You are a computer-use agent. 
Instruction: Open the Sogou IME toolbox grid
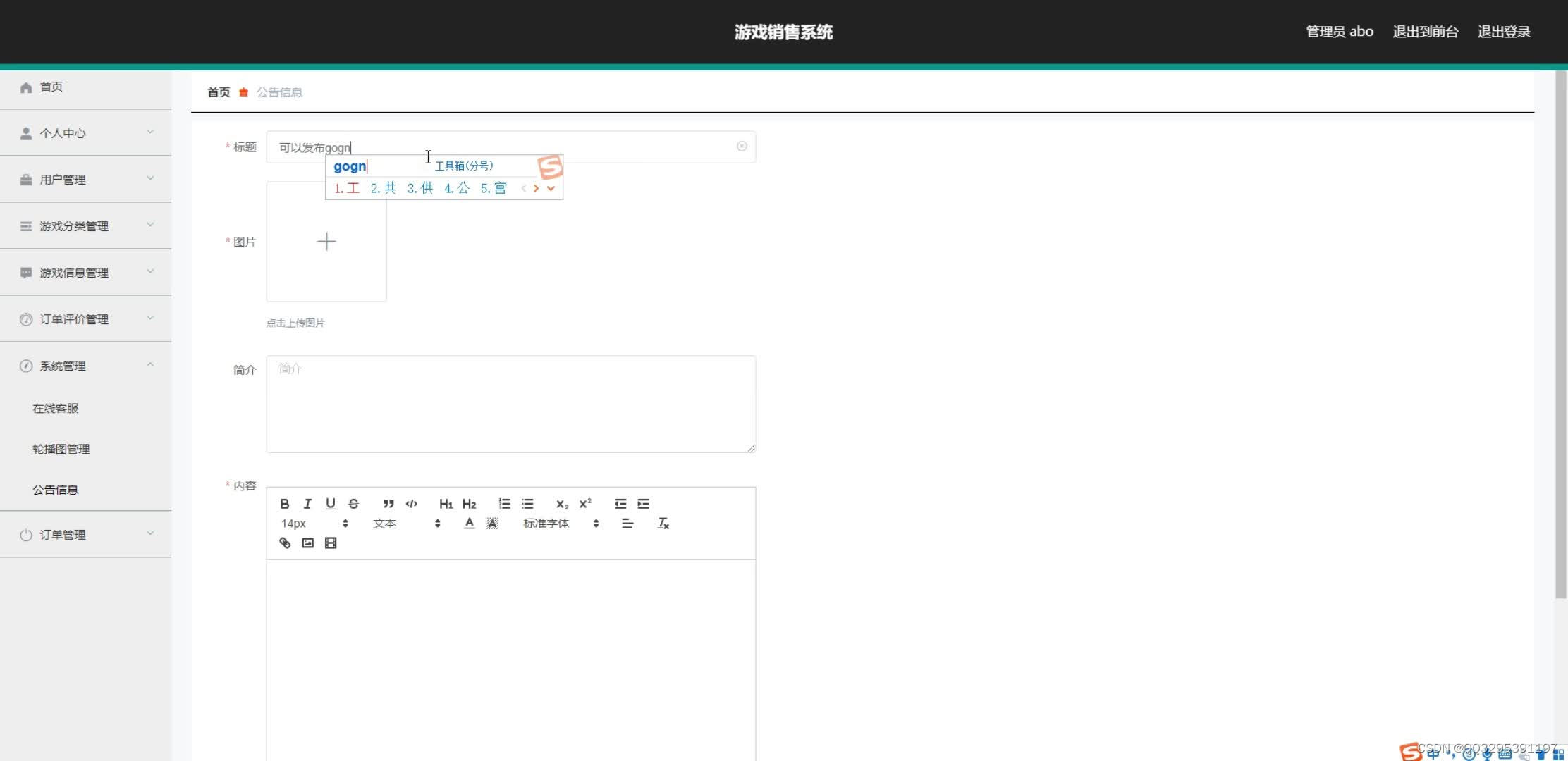(x=1559, y=754)
